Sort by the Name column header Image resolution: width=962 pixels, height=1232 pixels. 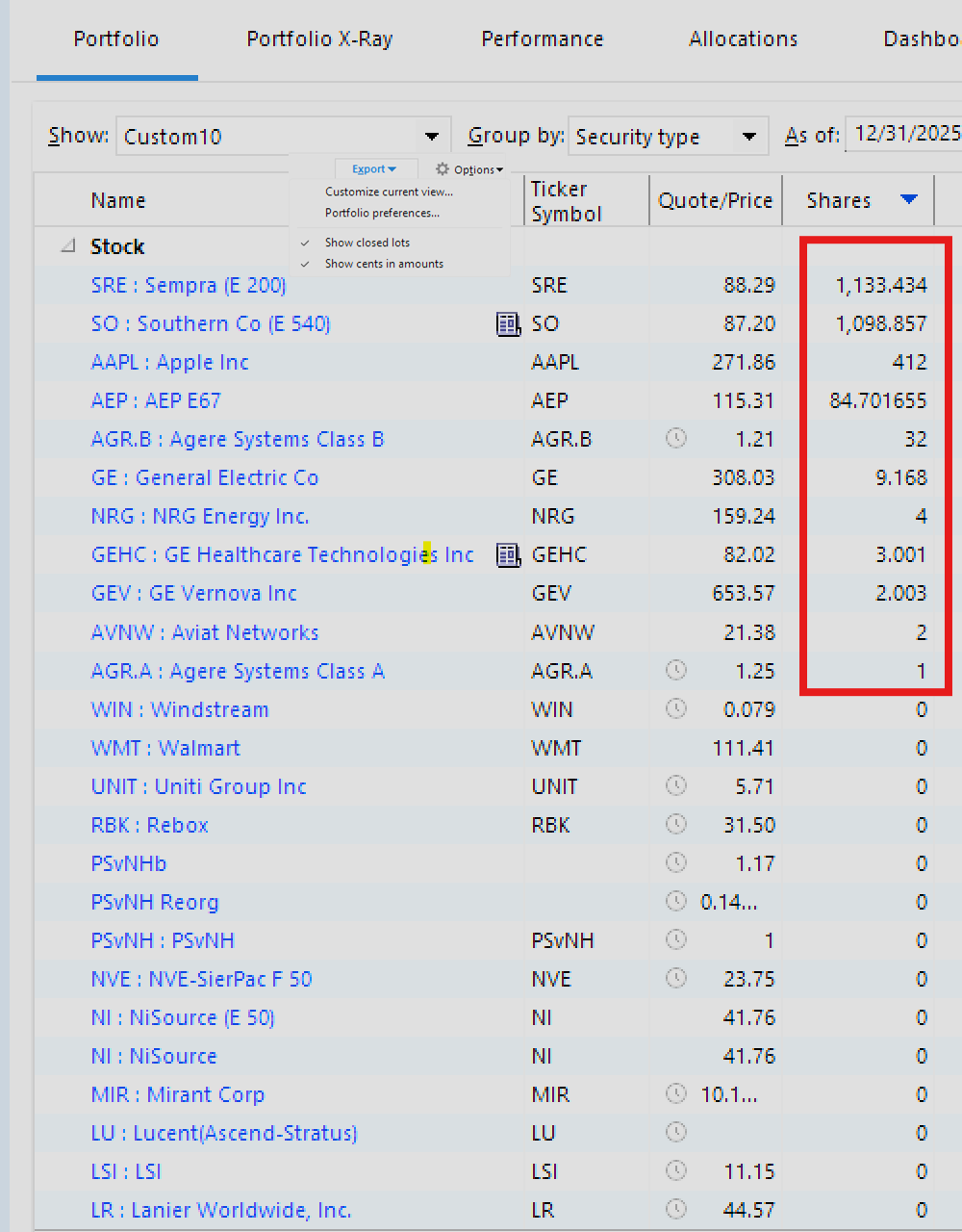pyautogui.click(x=118, y=200)
